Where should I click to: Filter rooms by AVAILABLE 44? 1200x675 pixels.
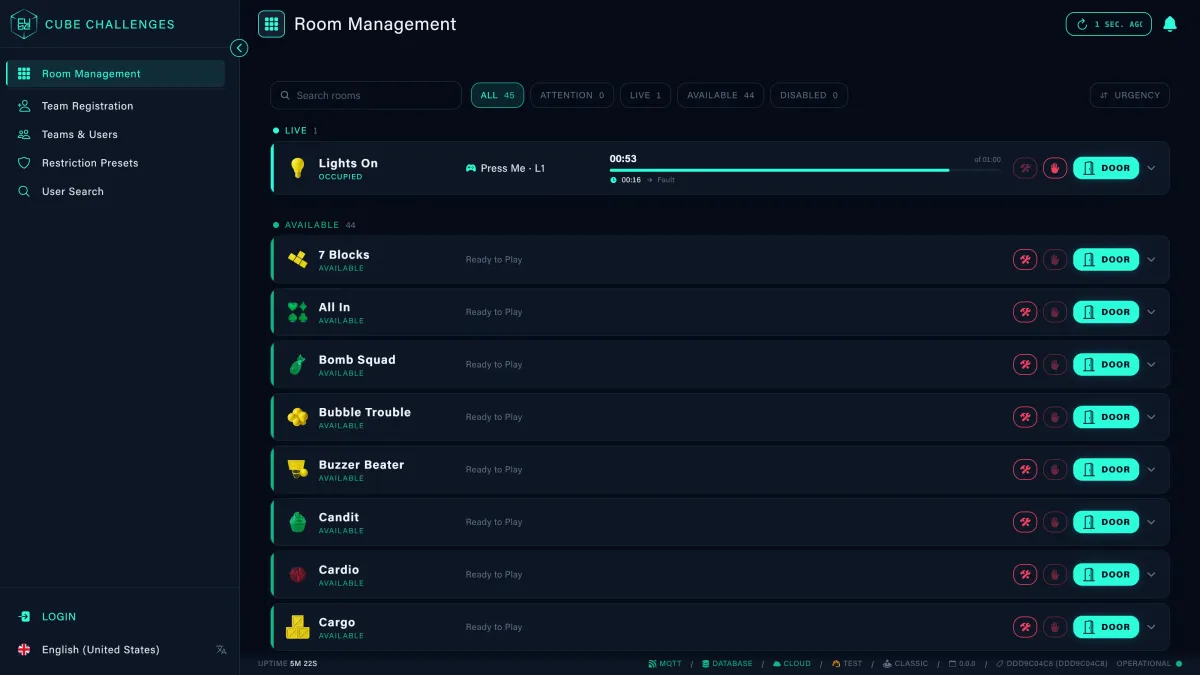click(720, 95)
